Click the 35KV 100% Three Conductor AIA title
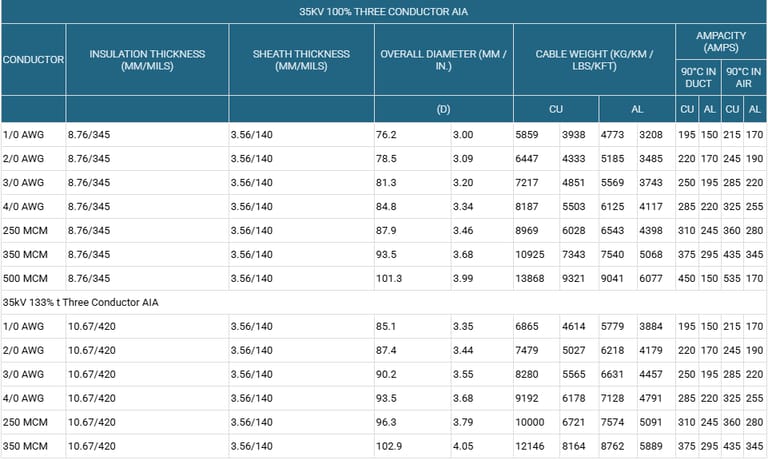The width and height of the screenshot is (768, 460). click(384, 12)
